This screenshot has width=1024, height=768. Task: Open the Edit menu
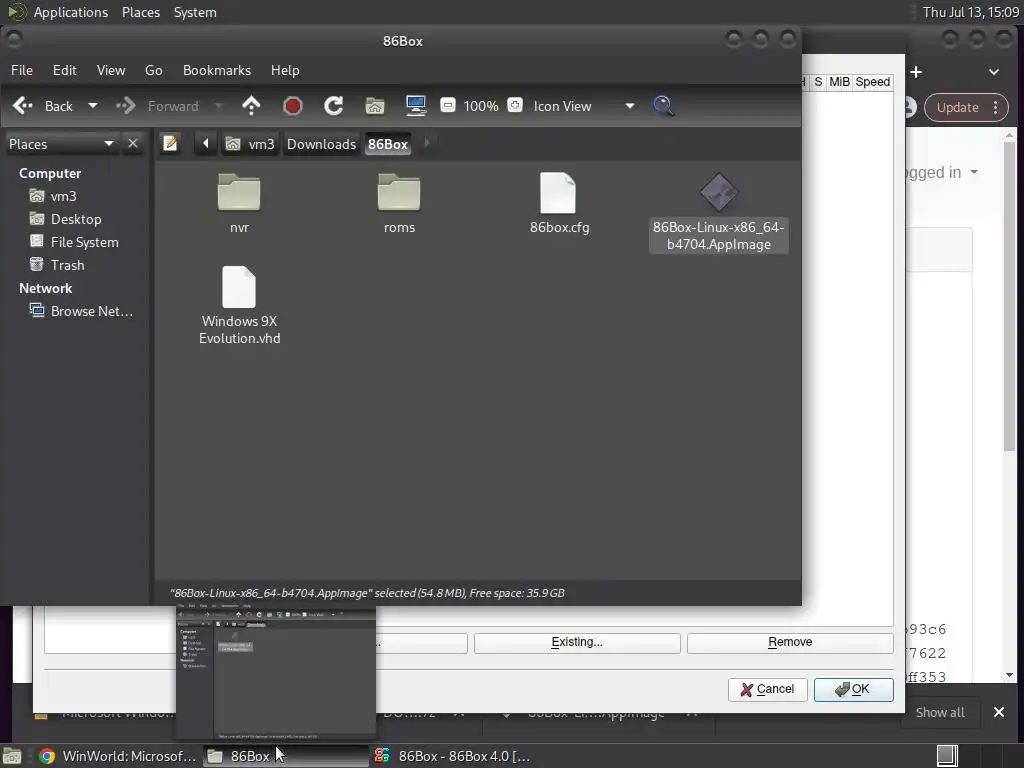[x=65, y=70]
